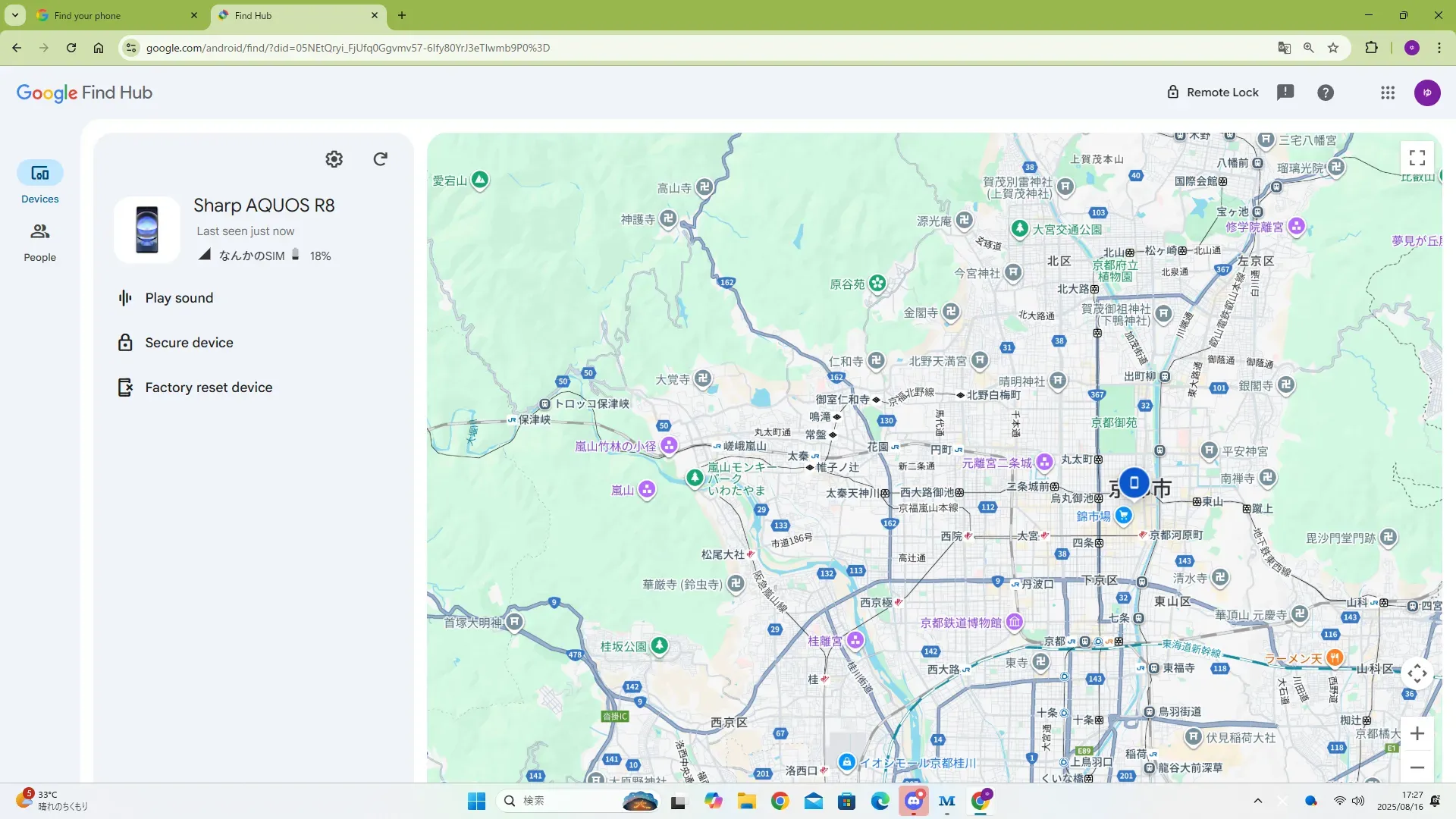Choose Factory reset device

(x=209, y=388)
